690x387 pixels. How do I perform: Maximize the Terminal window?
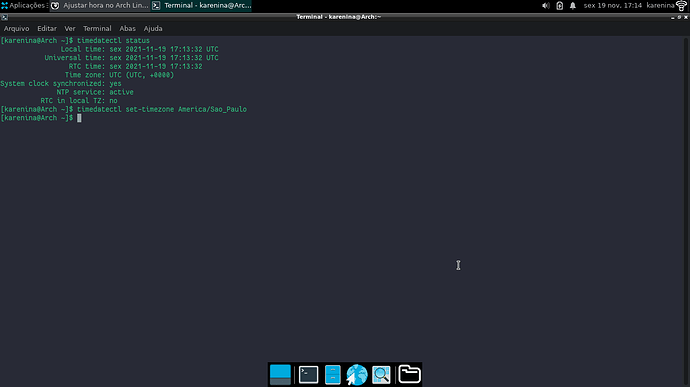[679, 17]
